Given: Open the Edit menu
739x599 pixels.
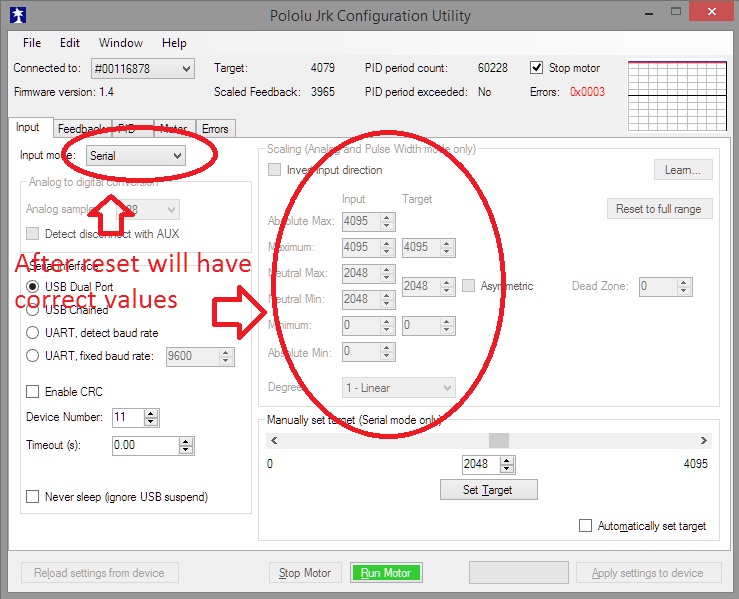Looking at the screenshot, I should (x=69, y=43).
